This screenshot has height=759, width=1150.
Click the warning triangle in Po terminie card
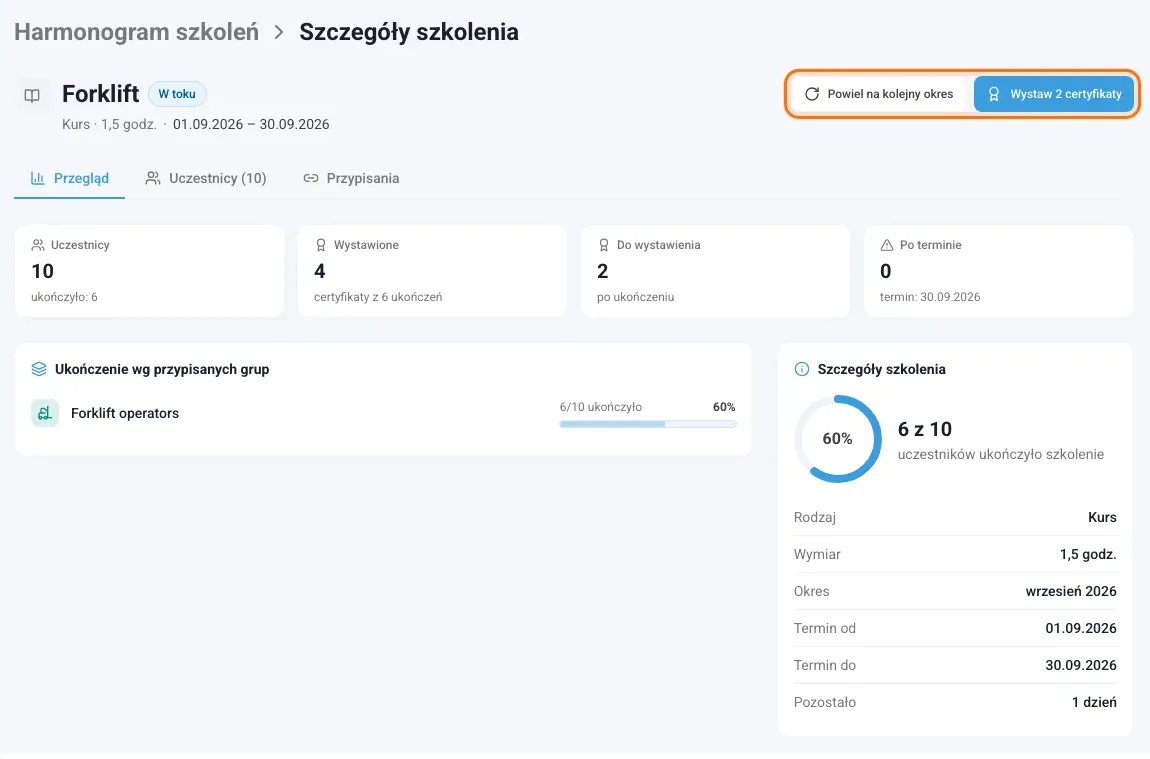887,245
